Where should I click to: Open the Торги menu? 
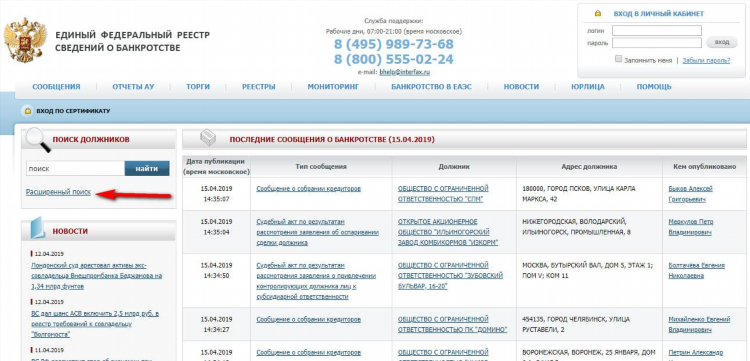tap(198, 87)
